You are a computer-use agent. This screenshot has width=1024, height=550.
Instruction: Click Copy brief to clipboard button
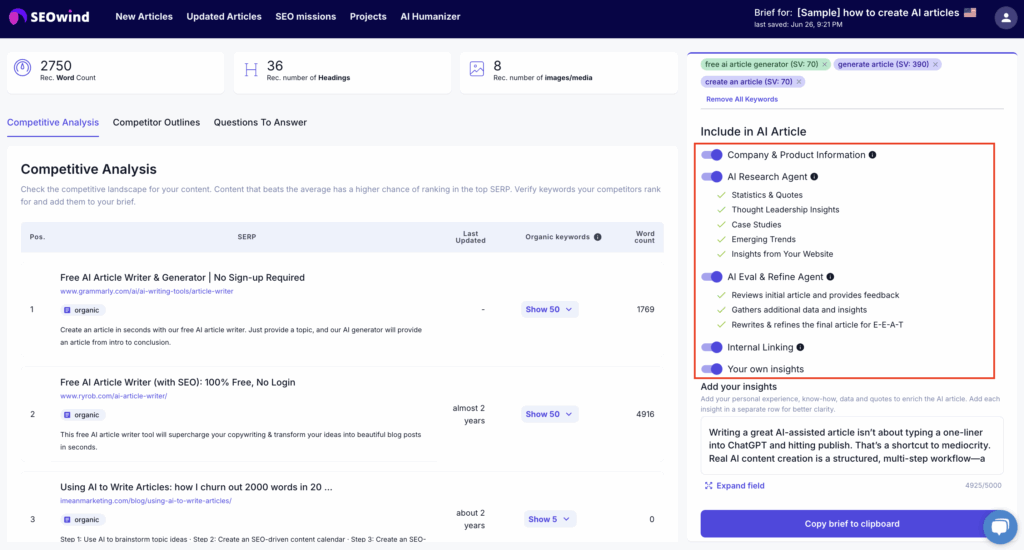click(851, 524)
